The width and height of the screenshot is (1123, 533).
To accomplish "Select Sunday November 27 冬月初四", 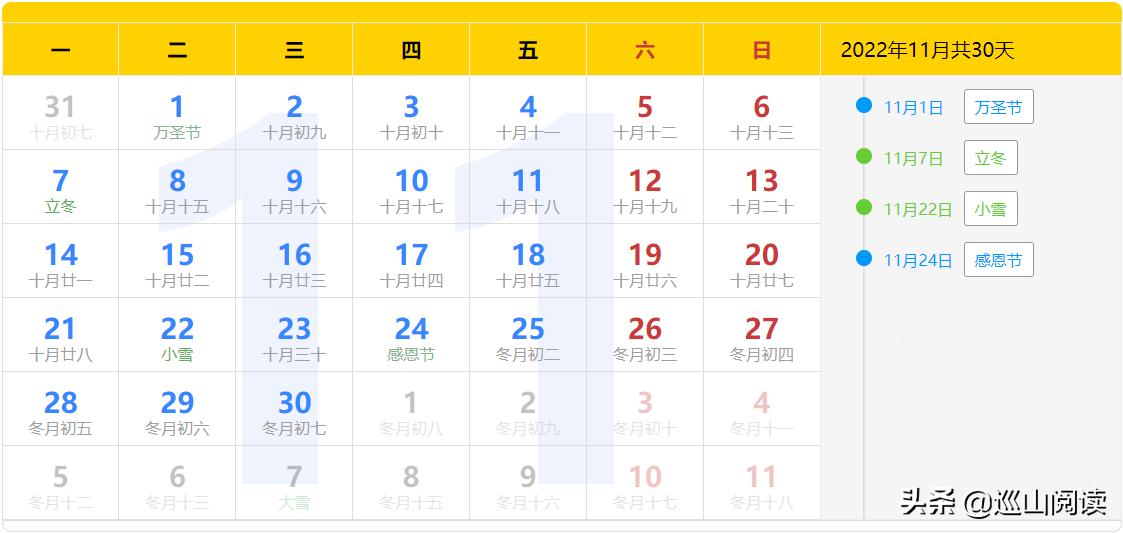I will (762, 335).
